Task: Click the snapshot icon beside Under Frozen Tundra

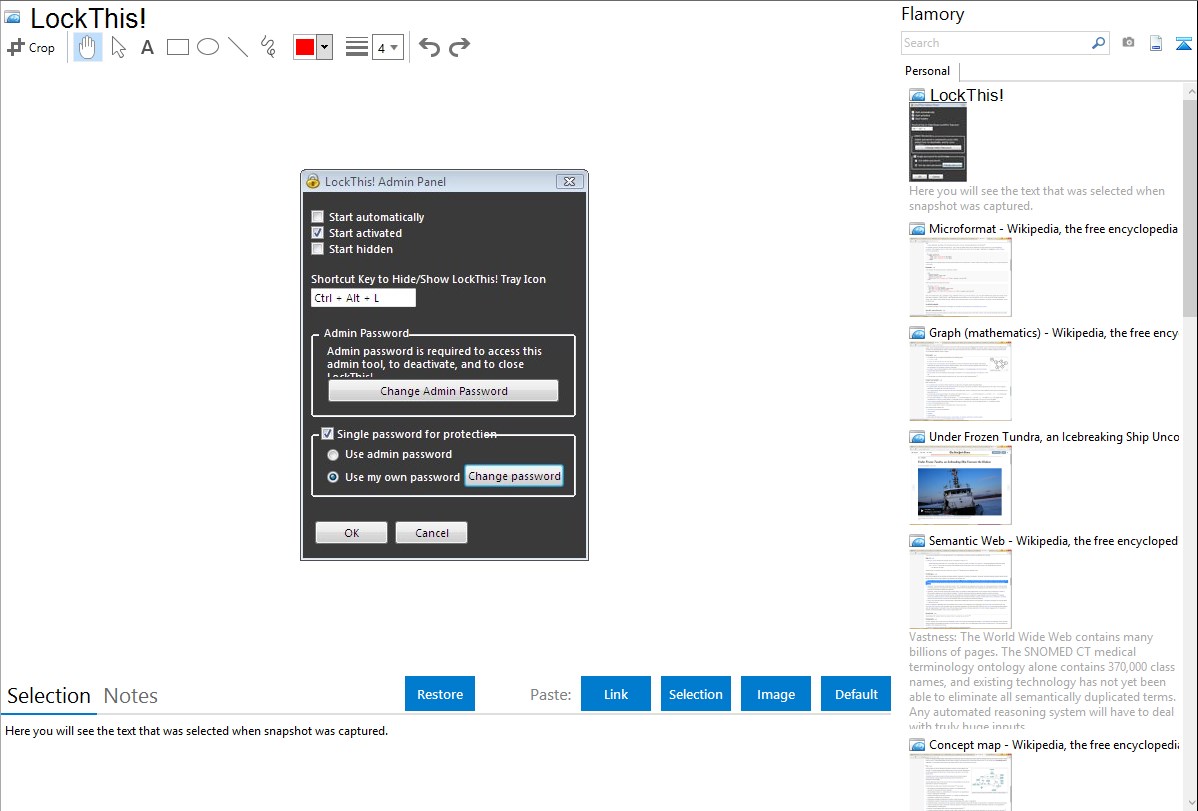Action: click(917, 437)
